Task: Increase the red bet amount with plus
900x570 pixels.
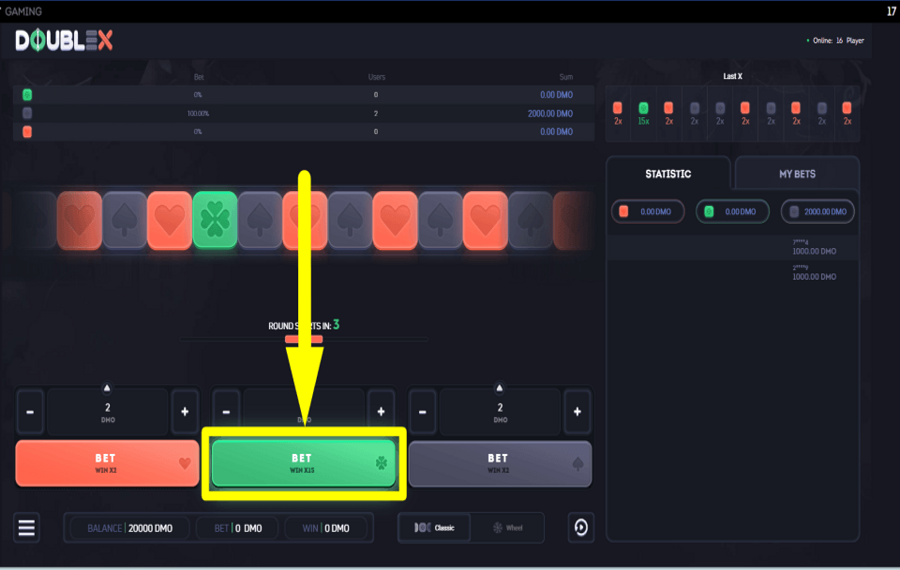Action: pos(184,412)
